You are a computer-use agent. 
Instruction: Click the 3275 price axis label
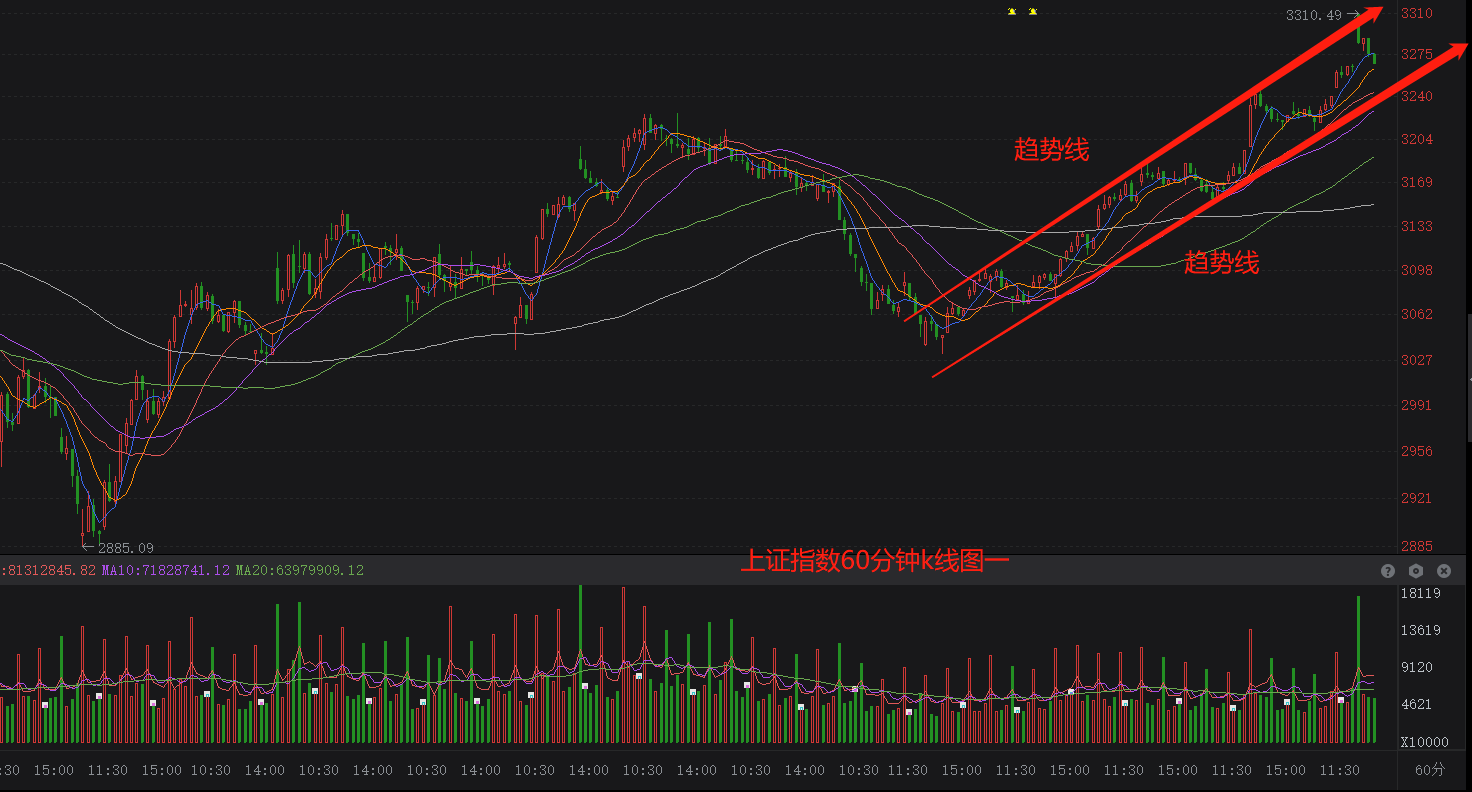(1417, 54)
